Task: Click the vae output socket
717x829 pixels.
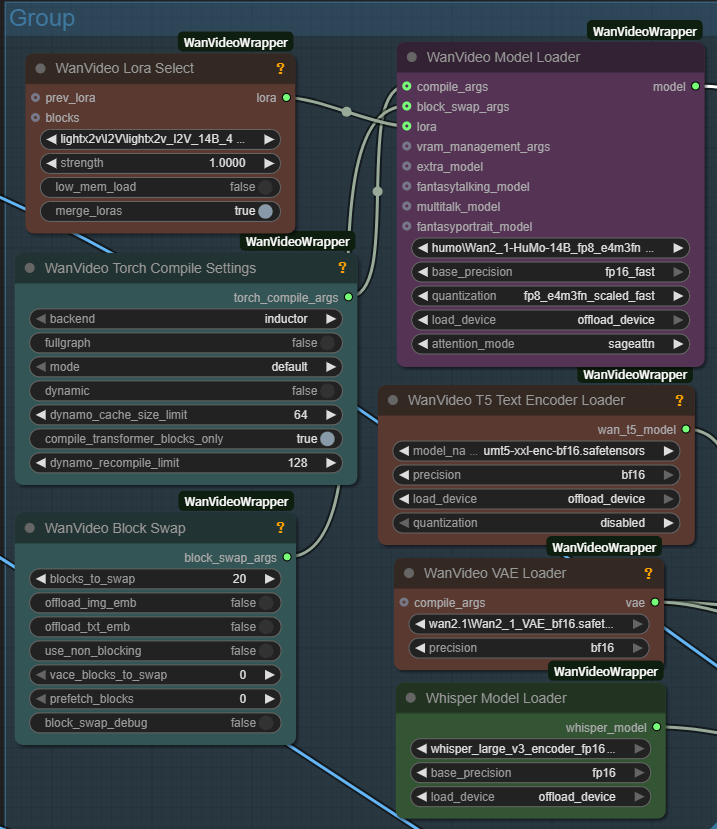Action: click(x=655, y=602)
